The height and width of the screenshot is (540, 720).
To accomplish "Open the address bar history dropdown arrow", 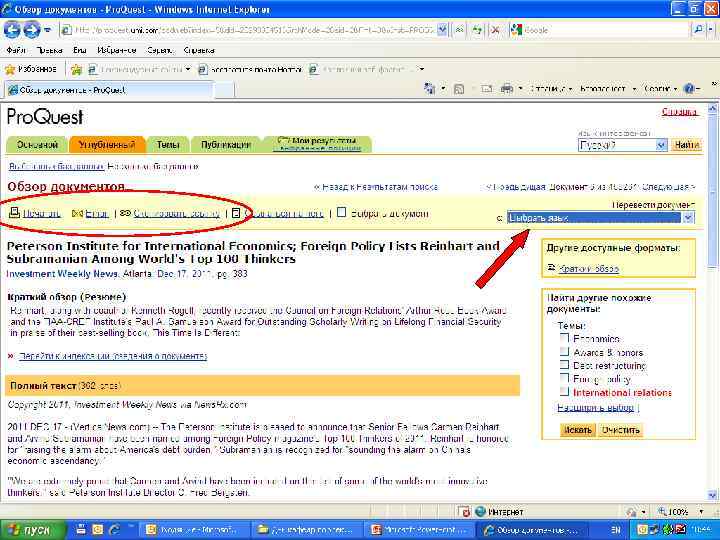I will tap(442, 30).
